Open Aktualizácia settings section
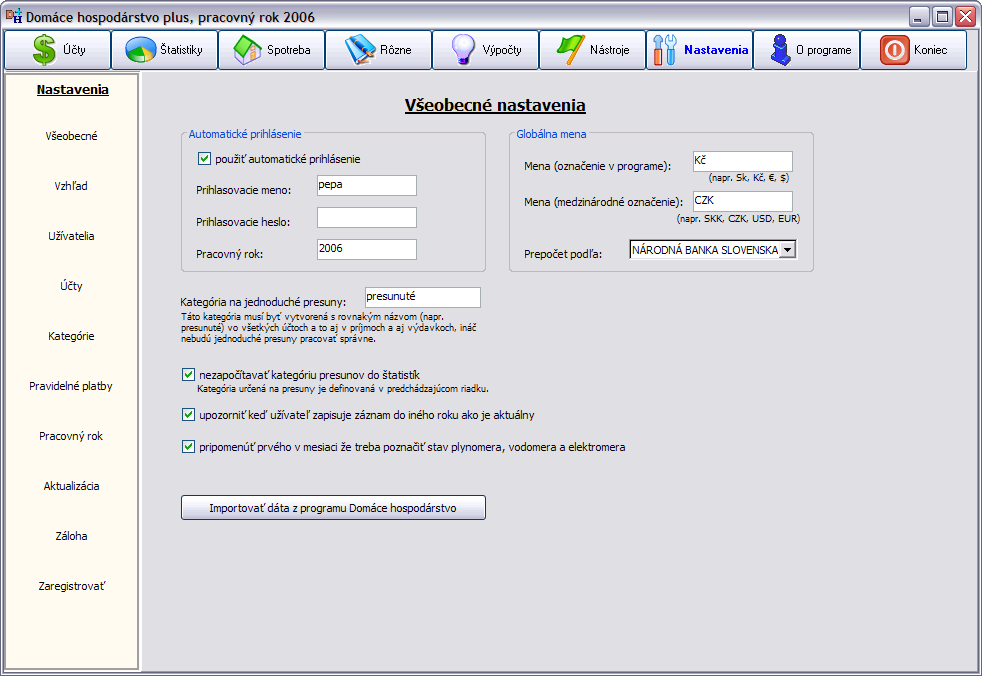Viewport: 982px width, 676px height. (71, 487)
